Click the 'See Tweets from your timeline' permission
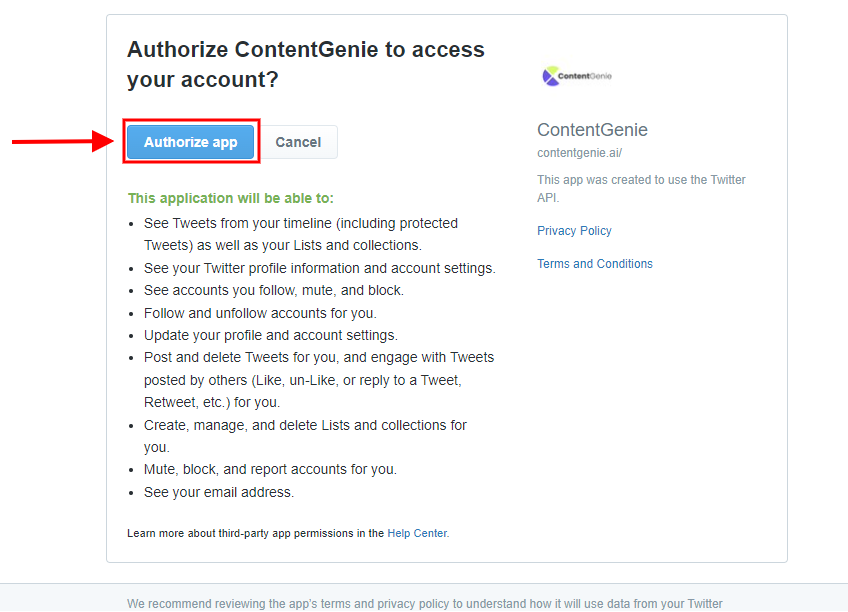The width and height of the screenshot is (848, 612). pos(301,234)
